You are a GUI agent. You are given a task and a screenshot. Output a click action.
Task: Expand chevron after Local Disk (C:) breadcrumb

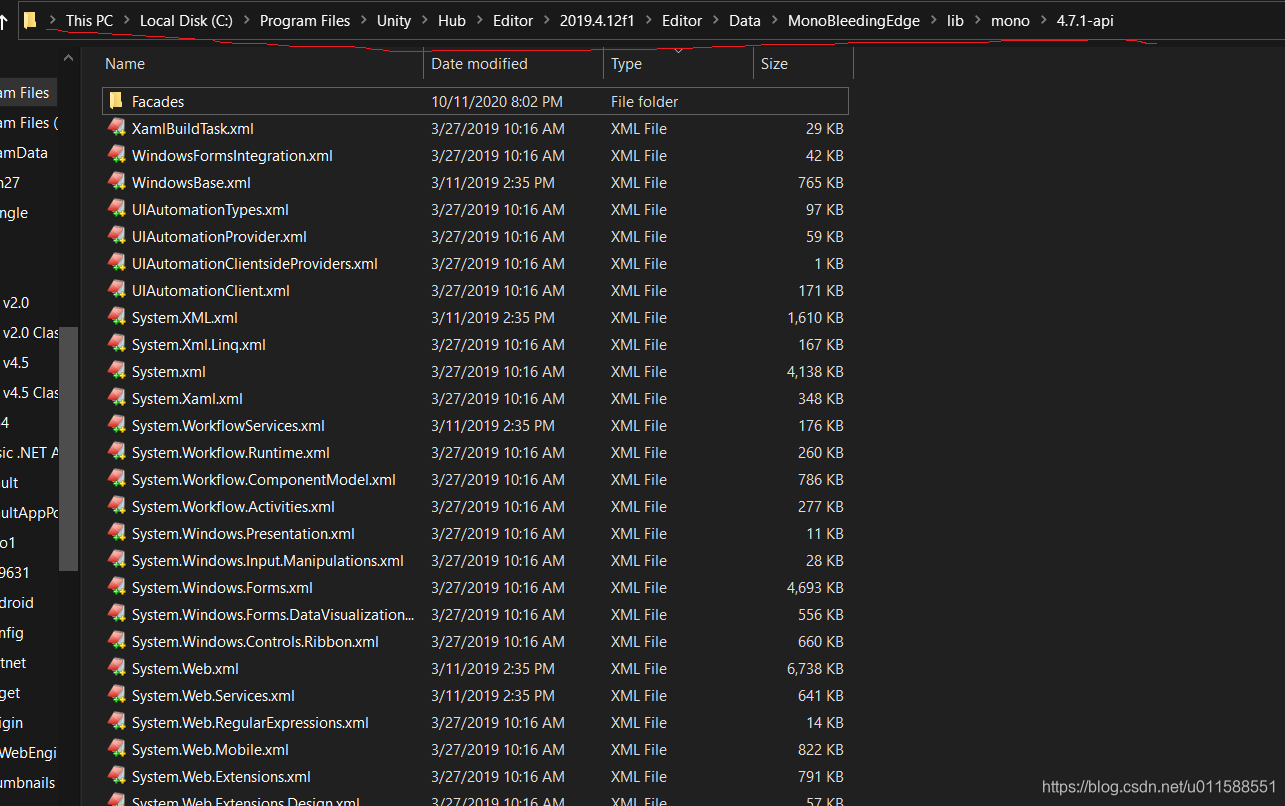246,21
